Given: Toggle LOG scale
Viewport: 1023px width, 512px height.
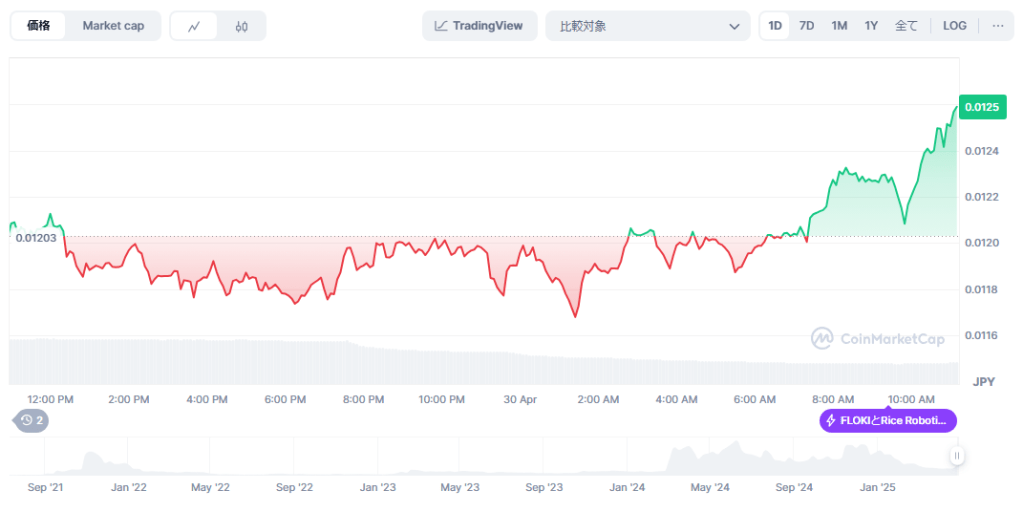Looking at the screenshot, I should pyautogui.click(x=954, y=26).
